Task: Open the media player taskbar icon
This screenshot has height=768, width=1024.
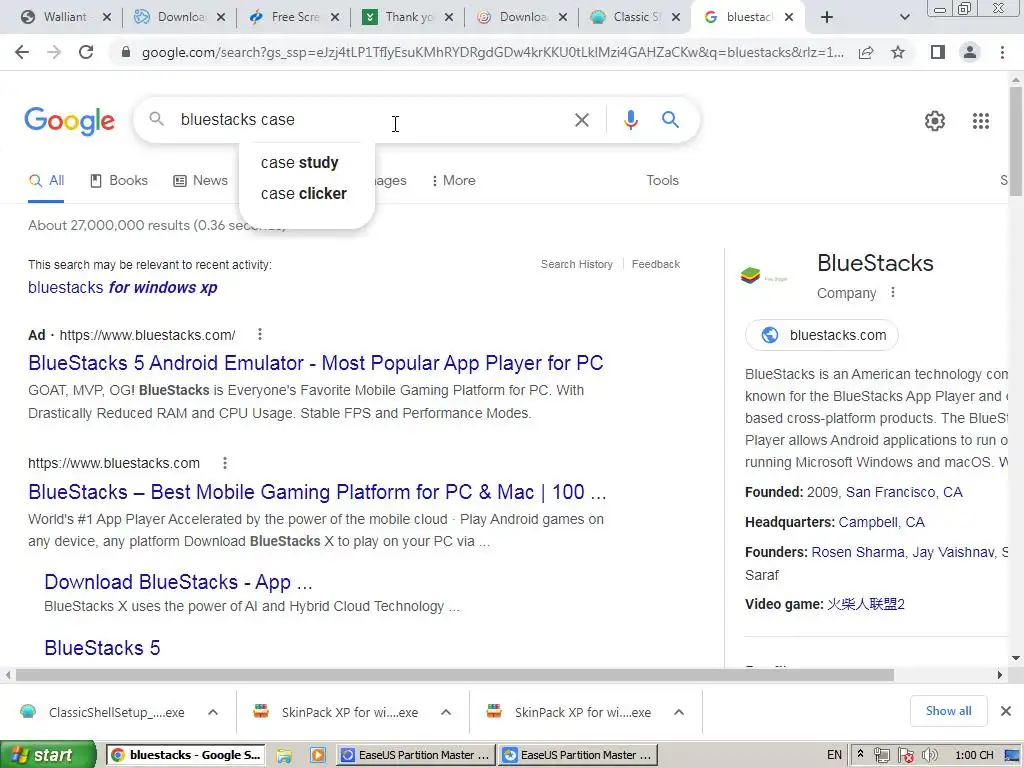Action: 318,756
